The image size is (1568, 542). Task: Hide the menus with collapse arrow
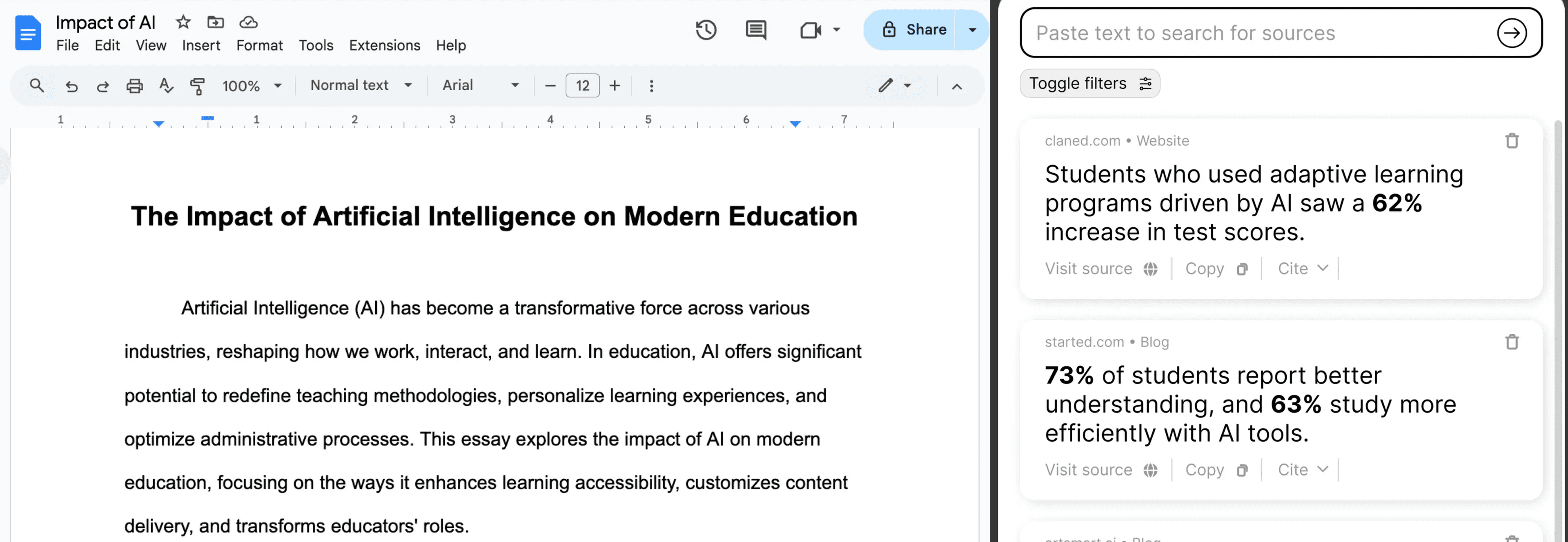click(957, 87)
